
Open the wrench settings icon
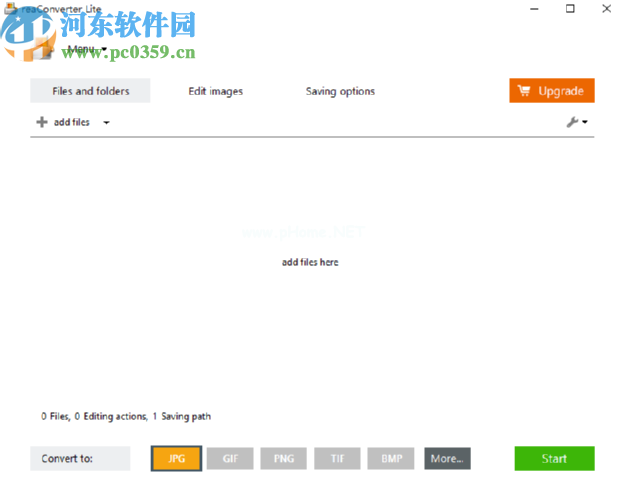pos(575,122)
